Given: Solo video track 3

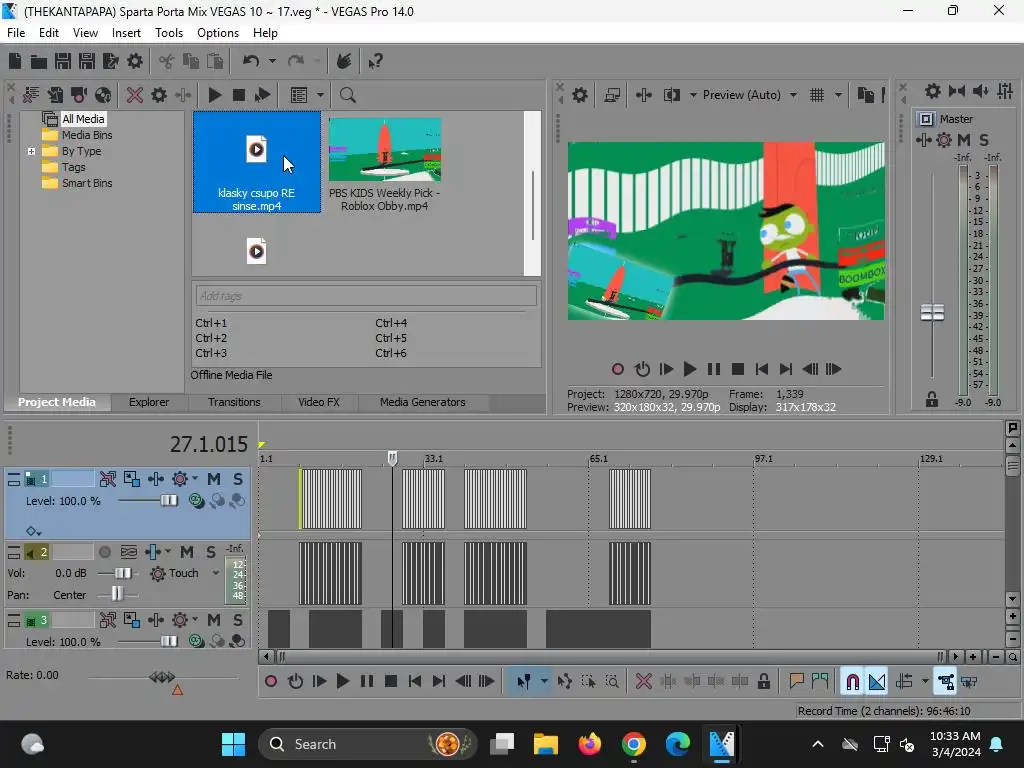Looking at the screenshot, I should (238, 620).
